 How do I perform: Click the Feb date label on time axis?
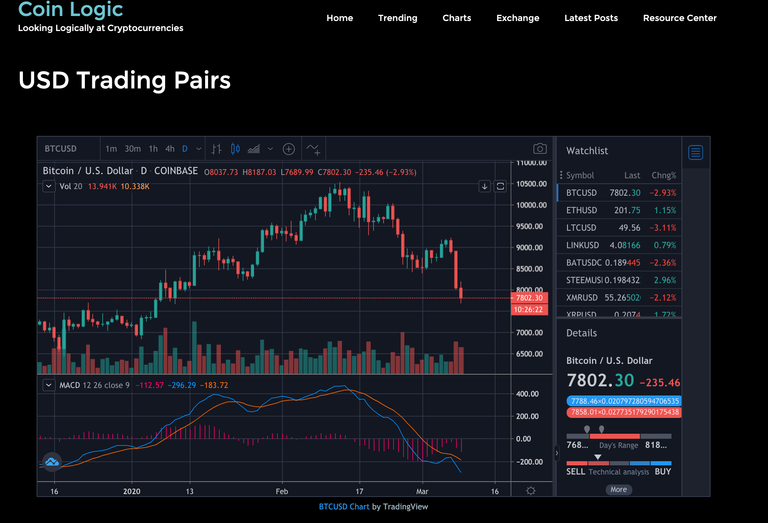point(282,491)
